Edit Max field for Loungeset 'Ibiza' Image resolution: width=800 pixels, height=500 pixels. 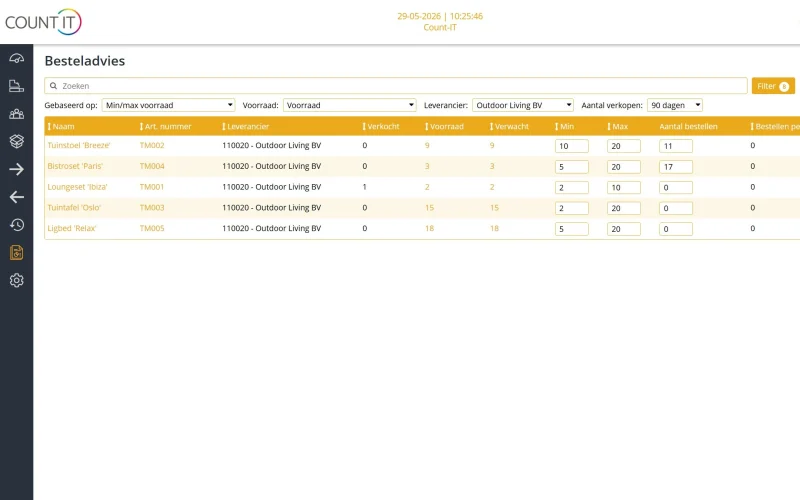623,188
